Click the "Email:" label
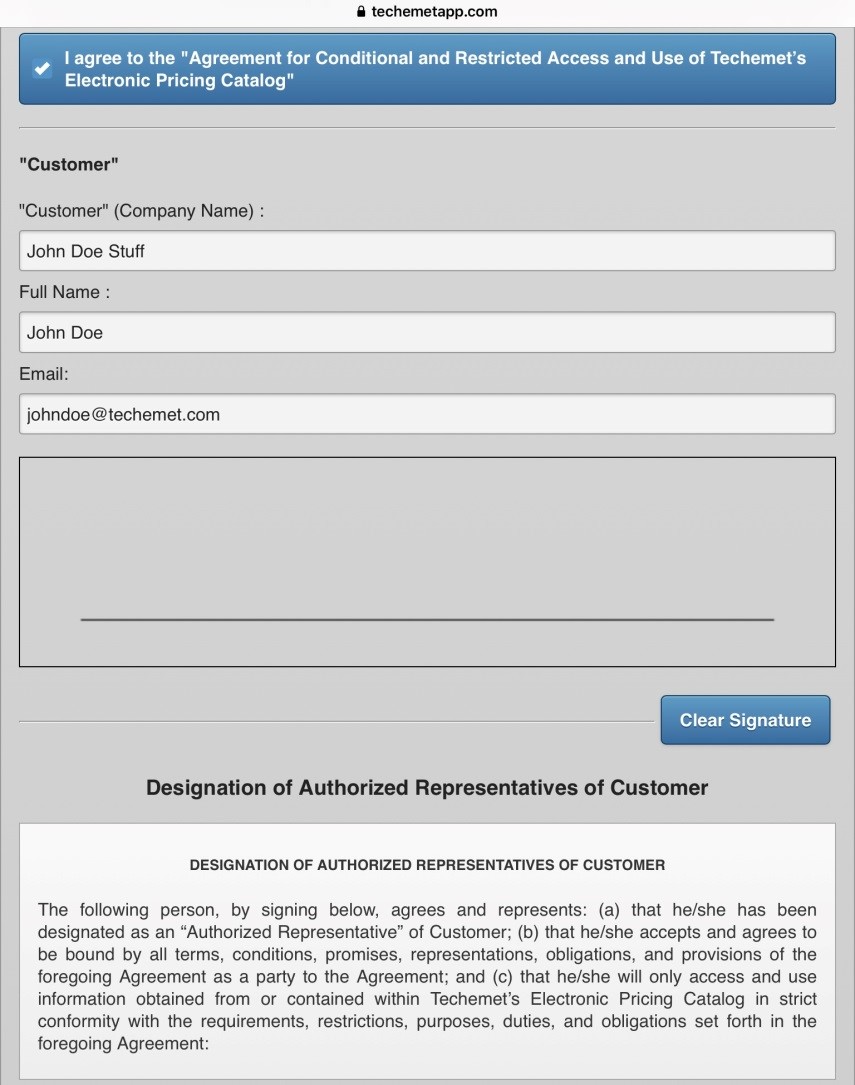 tap(44, 374)
